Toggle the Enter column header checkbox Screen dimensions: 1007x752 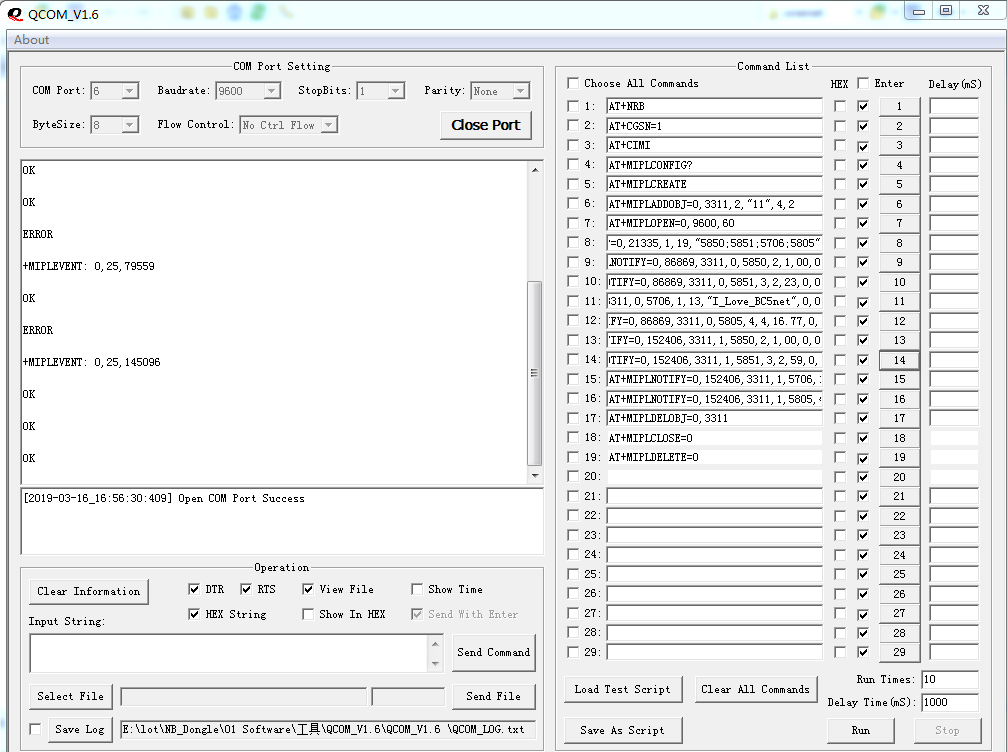(863, 83)
